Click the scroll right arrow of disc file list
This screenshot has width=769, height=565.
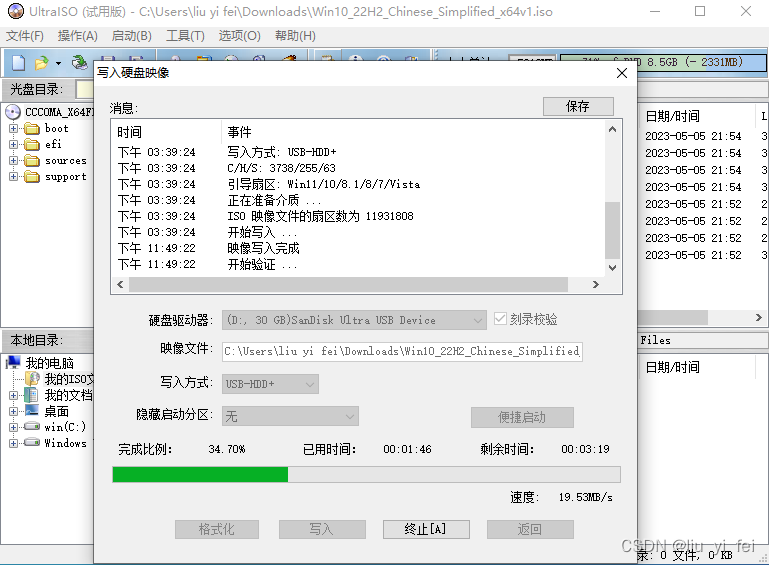click(759, 318)
